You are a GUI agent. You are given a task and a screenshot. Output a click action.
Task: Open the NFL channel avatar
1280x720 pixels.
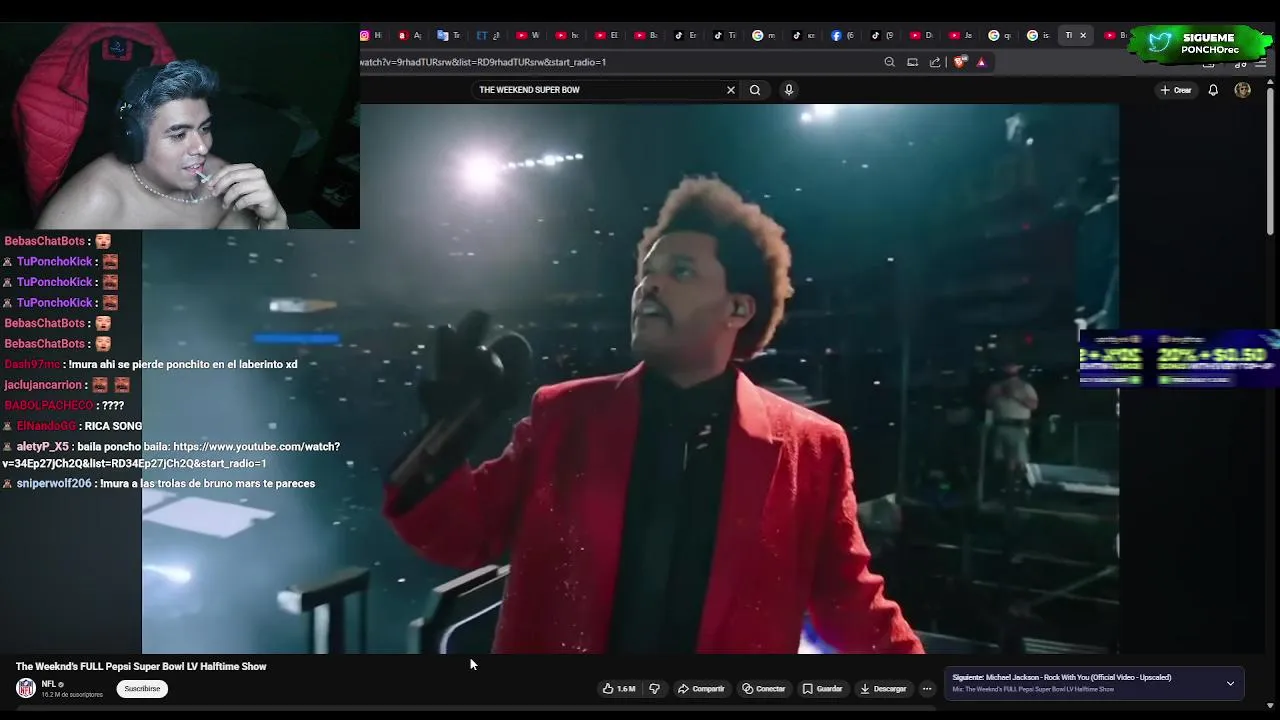pos(26,688)
